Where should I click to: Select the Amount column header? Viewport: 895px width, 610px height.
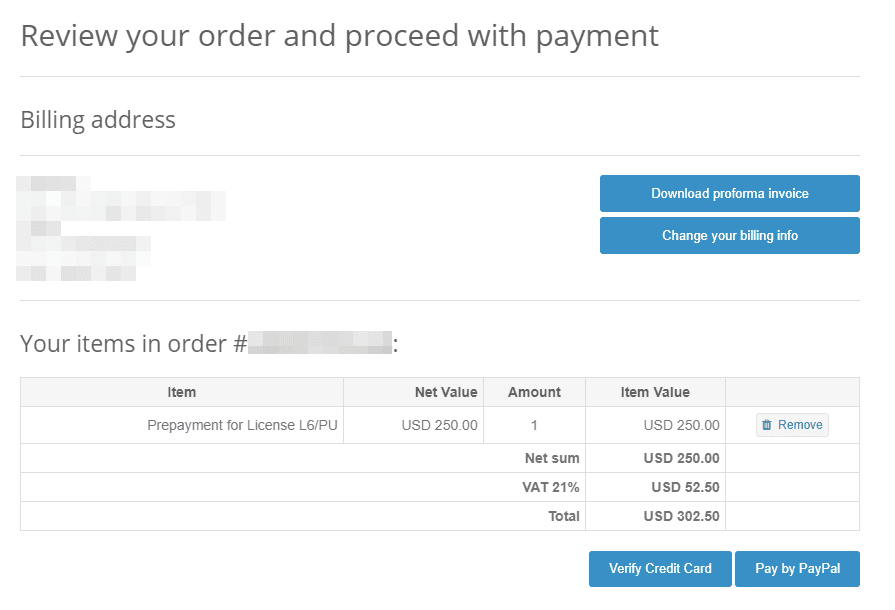point(534,391)
